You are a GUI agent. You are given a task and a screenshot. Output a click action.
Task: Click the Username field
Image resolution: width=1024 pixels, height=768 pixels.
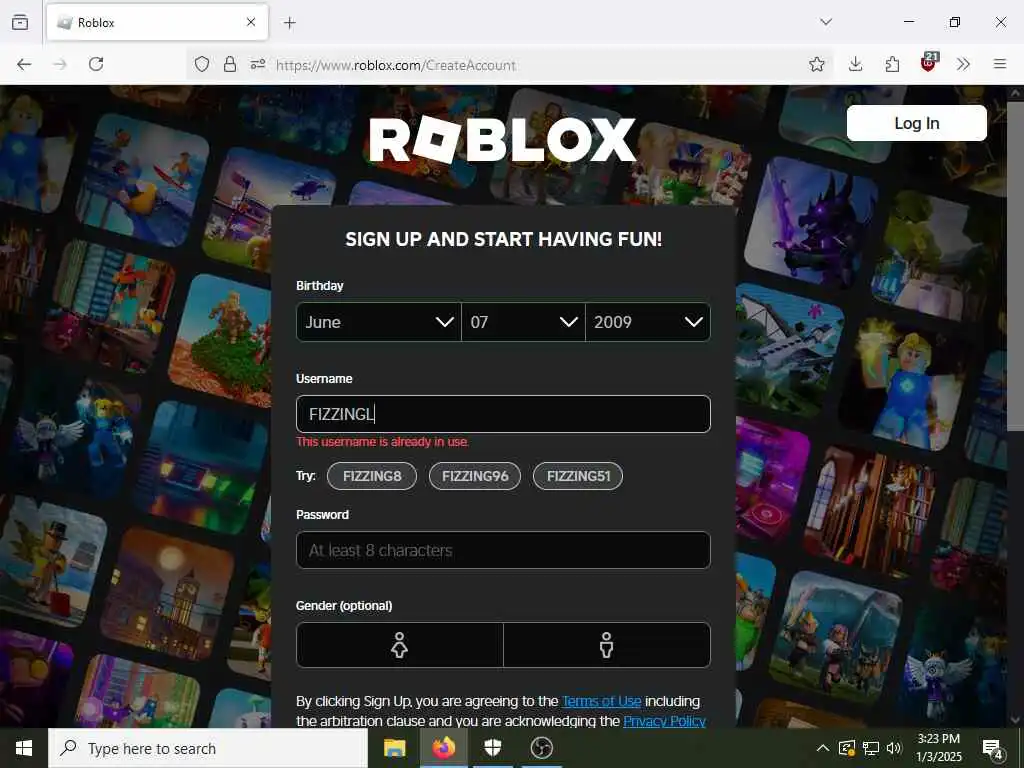click(x=503, y=414)
